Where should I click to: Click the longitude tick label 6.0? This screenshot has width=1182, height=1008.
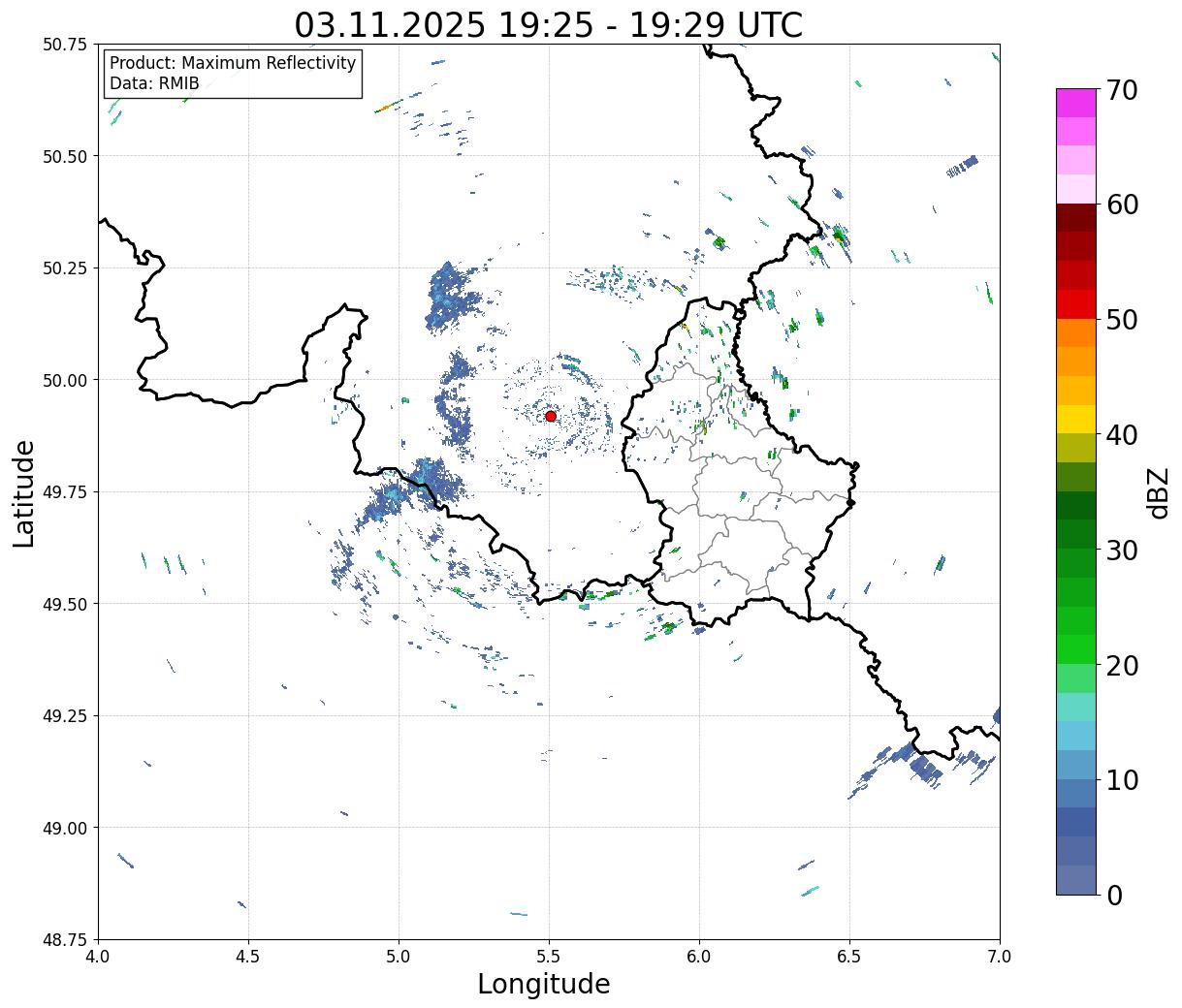(x=699, y=957)
